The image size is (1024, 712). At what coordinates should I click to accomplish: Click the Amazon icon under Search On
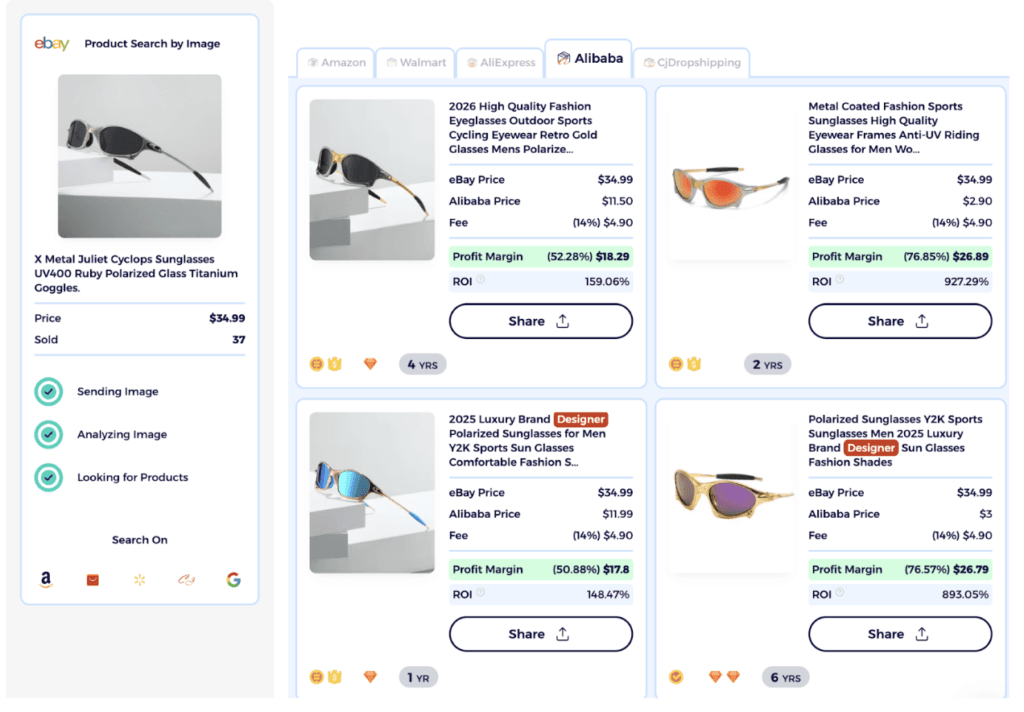(45, 579)
